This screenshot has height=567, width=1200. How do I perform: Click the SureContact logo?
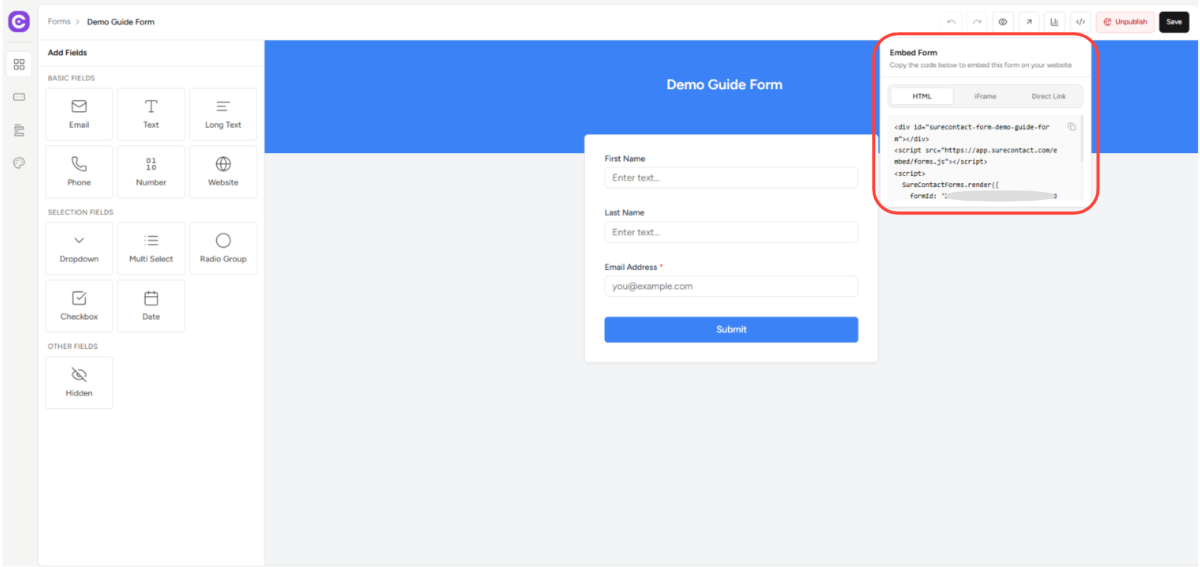(x=19, y=22)
